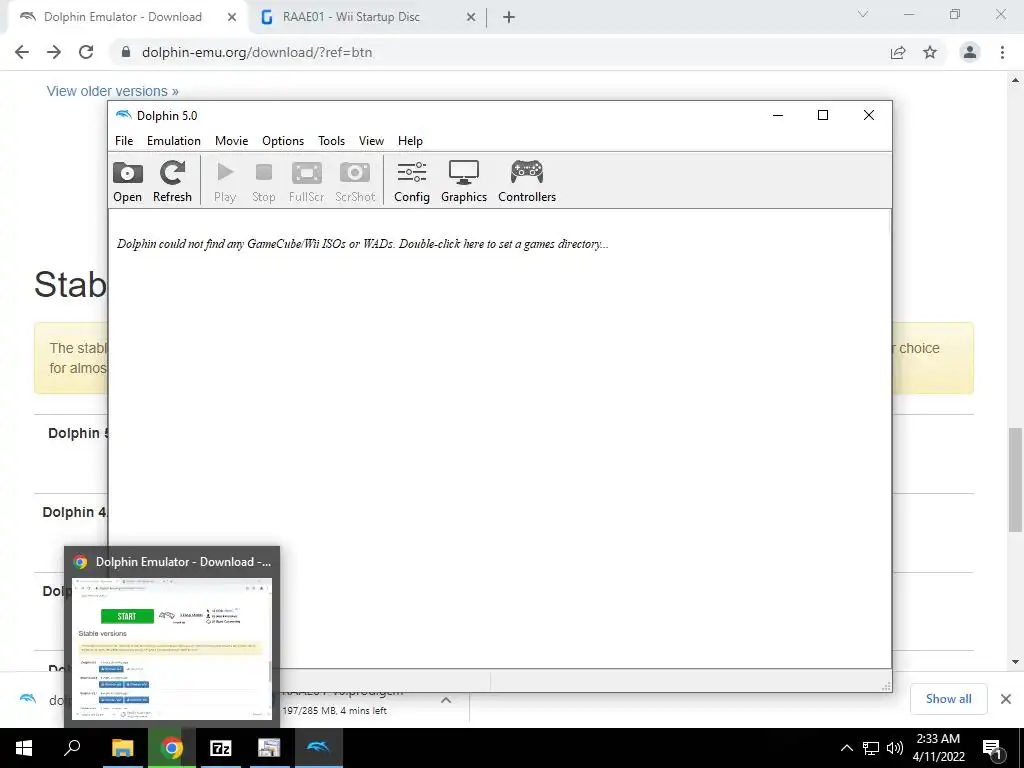Open the File menu in Dolphin
1024x768 pixels.
124,140
